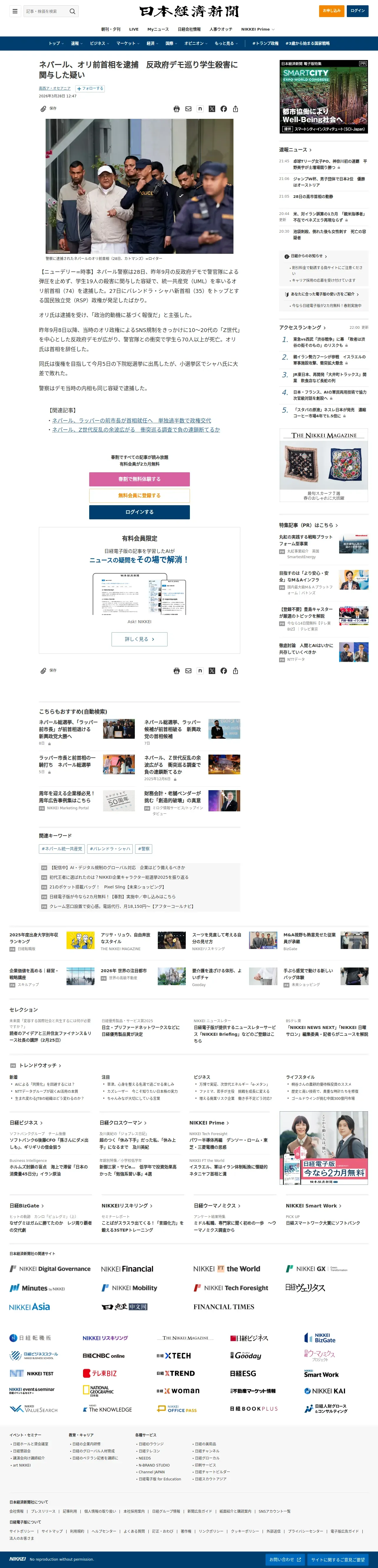The height and width of the screenshot is (1568, 378).
Task: Expand the 経済 navigation dropdown
Action: click(x=152, y=44)
